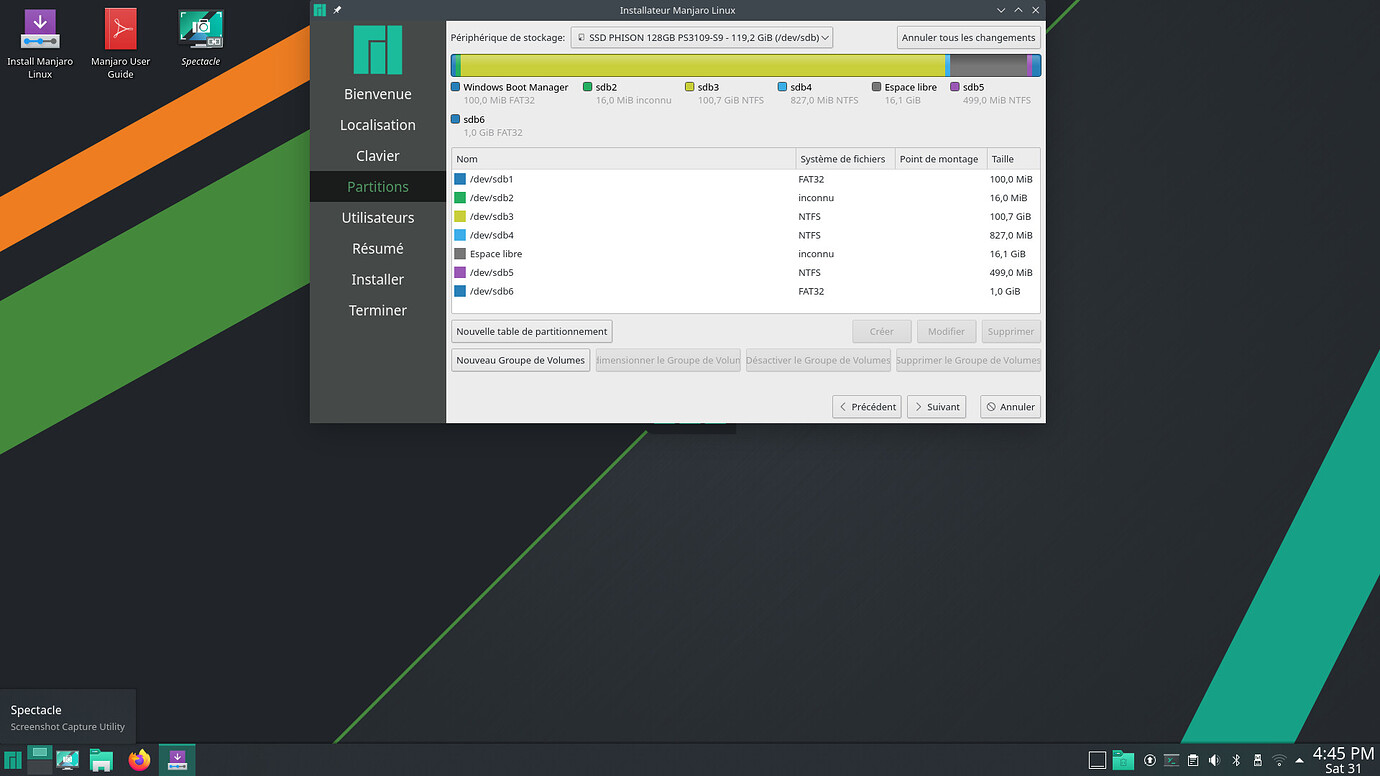1380x776 pixels.
Task: Click the Clavier step in sidebar
Action: coord(378,156)
